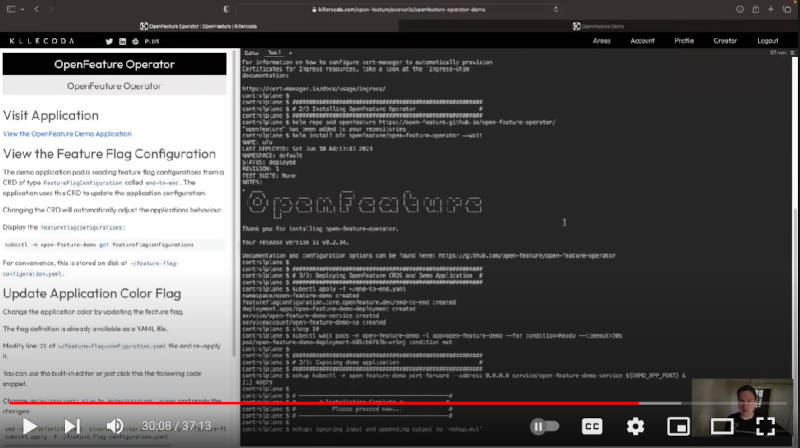Viewport: 800px width, 448px height.
Task: Click the Update Application Color Flag heading
Action: (92, 293)
